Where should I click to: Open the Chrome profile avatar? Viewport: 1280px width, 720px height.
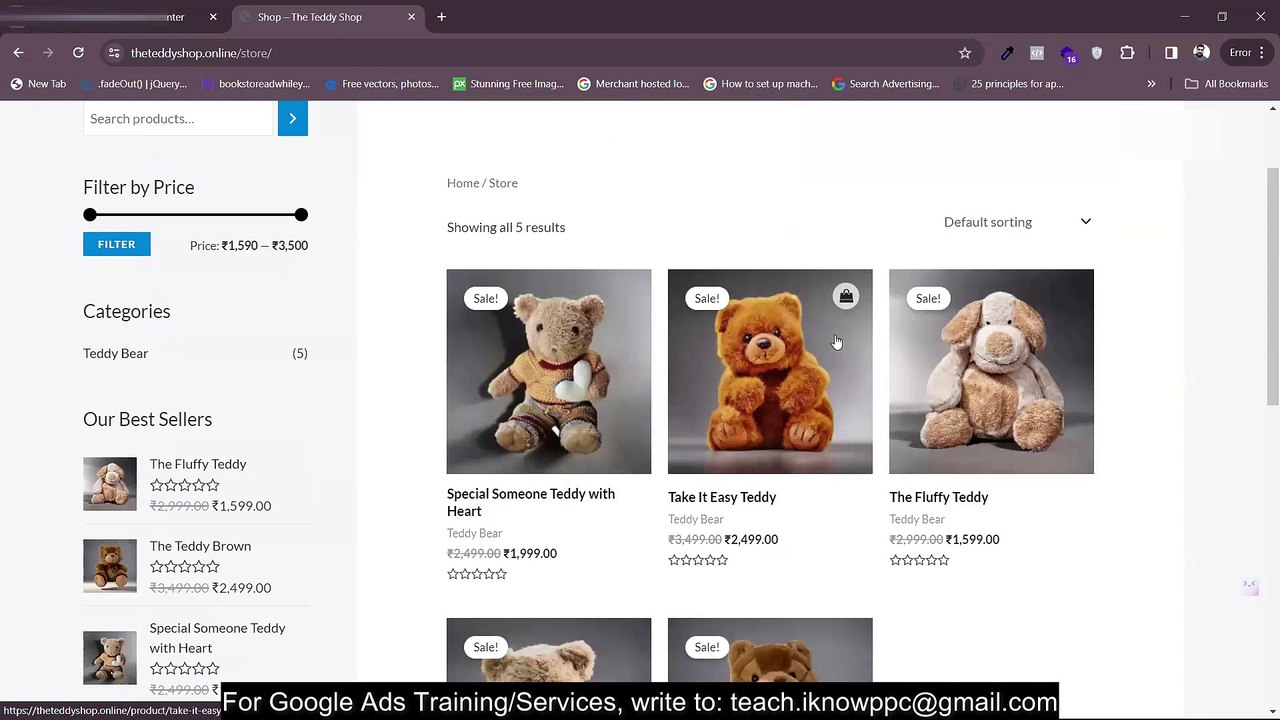coord(1201,53)
